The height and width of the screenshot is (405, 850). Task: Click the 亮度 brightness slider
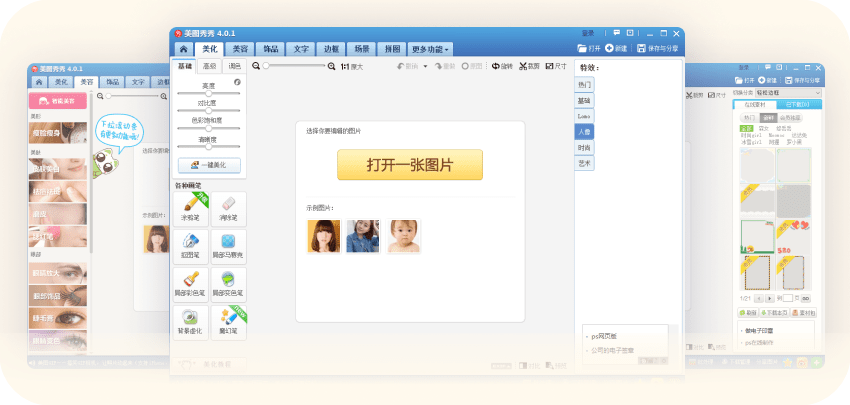208,93
